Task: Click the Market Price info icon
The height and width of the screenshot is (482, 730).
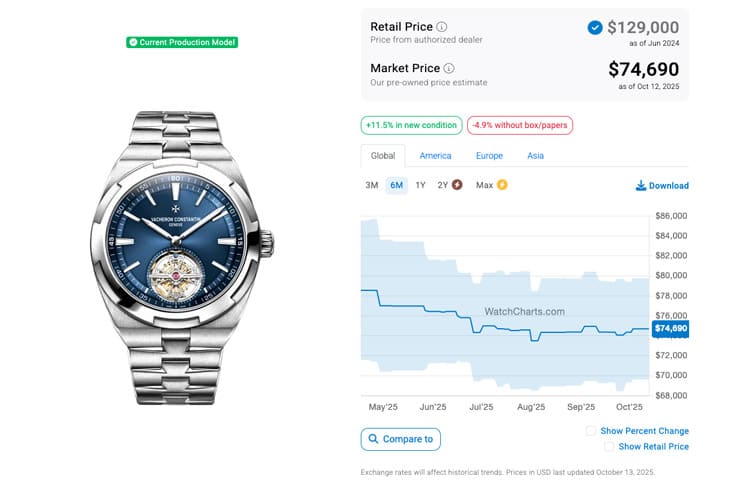Action: pos(449,68)
